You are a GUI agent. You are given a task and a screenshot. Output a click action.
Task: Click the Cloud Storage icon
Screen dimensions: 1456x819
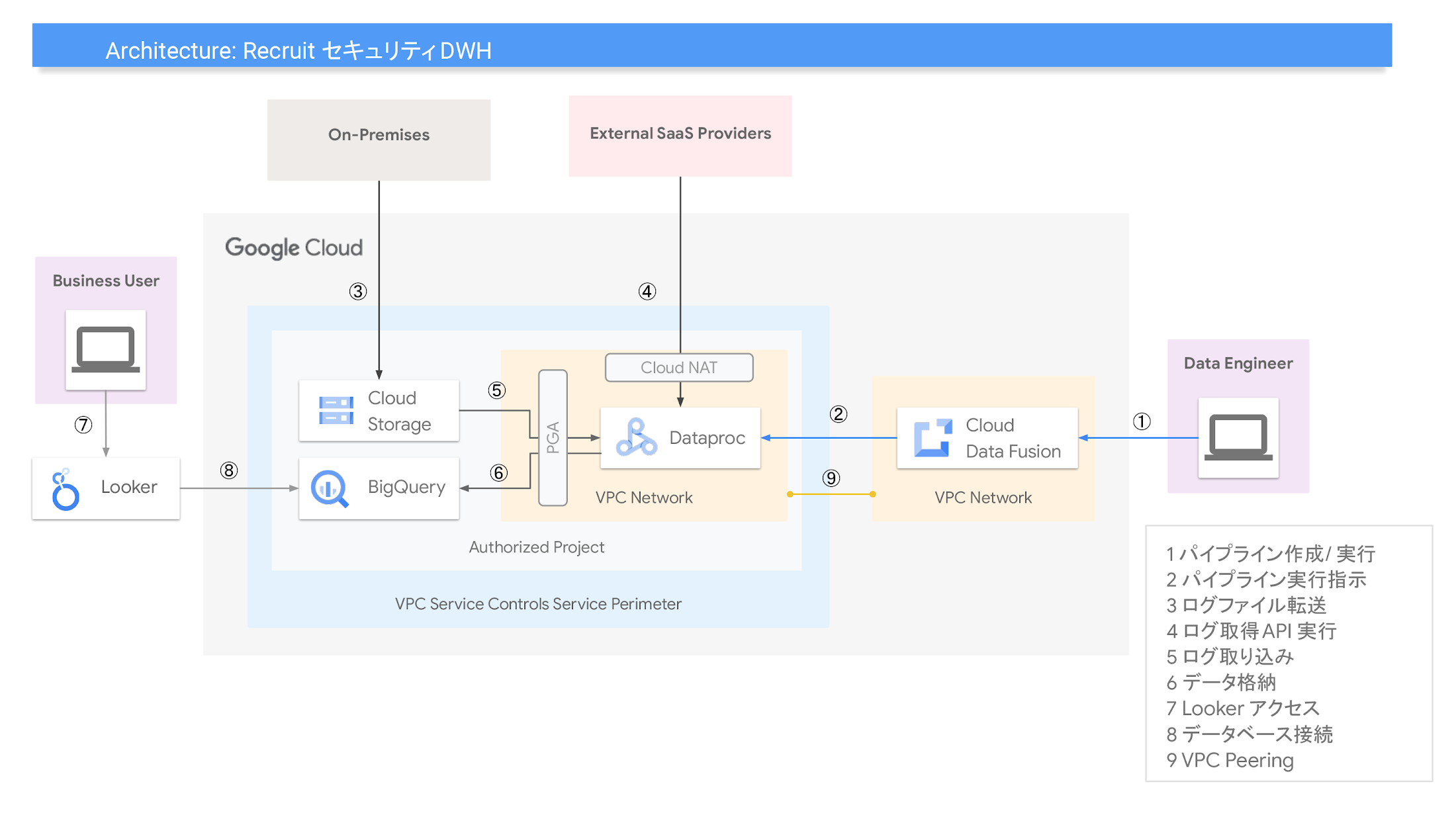336,410
